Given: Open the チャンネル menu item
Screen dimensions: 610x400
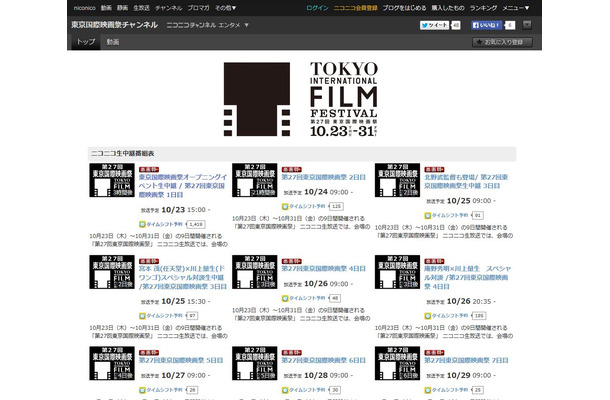Looking at the screenshot, I should pos(168,8).
